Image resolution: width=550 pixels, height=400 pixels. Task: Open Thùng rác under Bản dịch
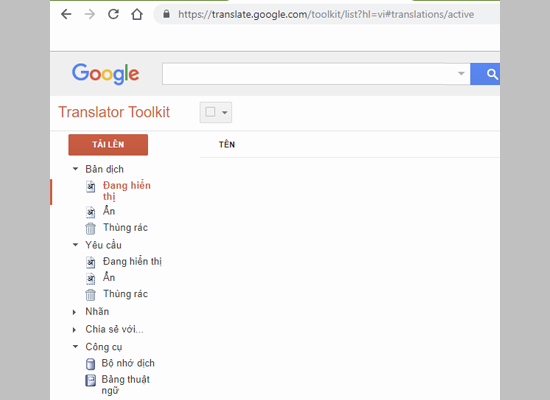click(x=125, y=228)
